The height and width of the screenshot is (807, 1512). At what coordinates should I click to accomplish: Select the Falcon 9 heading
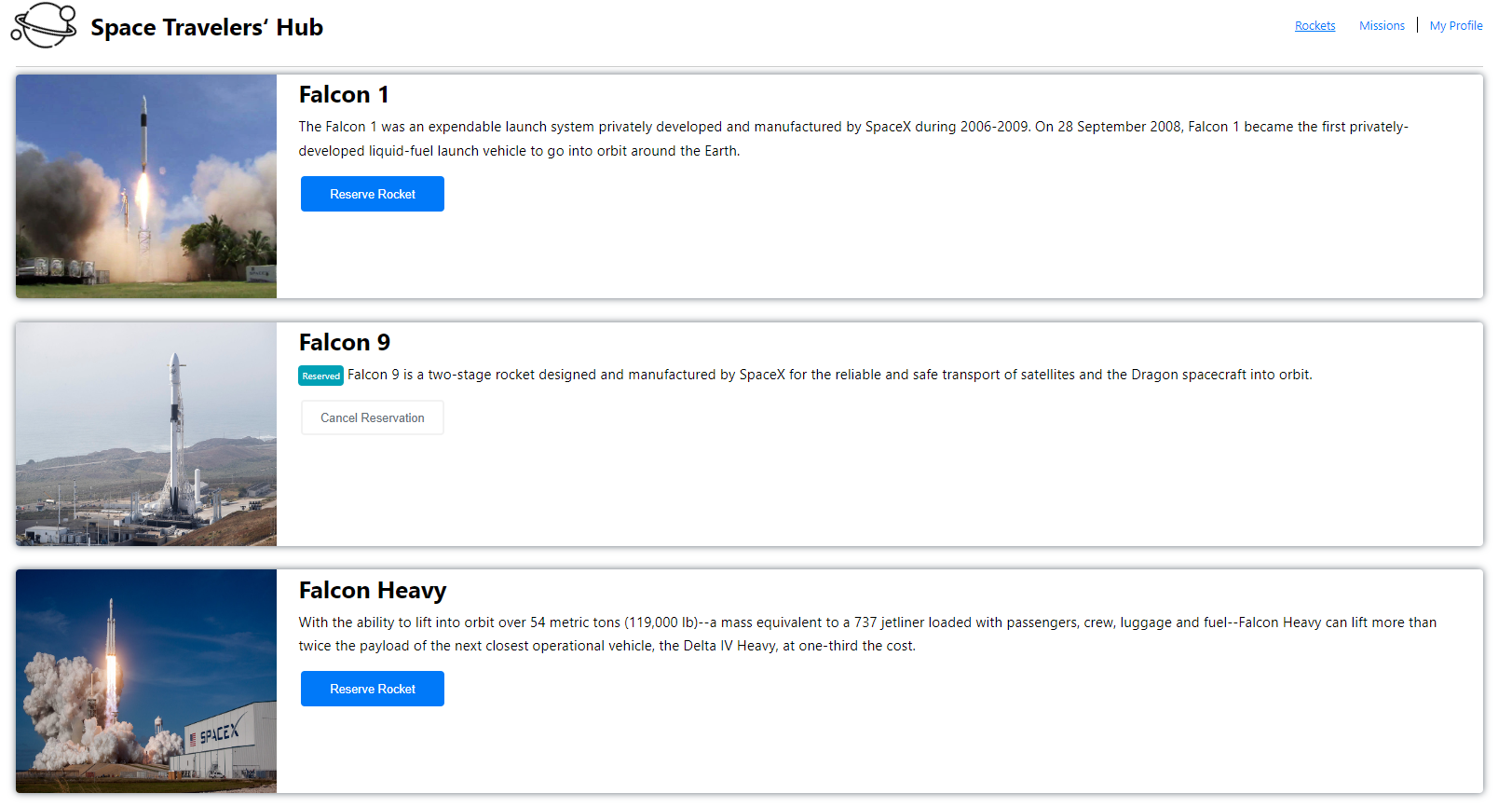[x=344, y=343]
